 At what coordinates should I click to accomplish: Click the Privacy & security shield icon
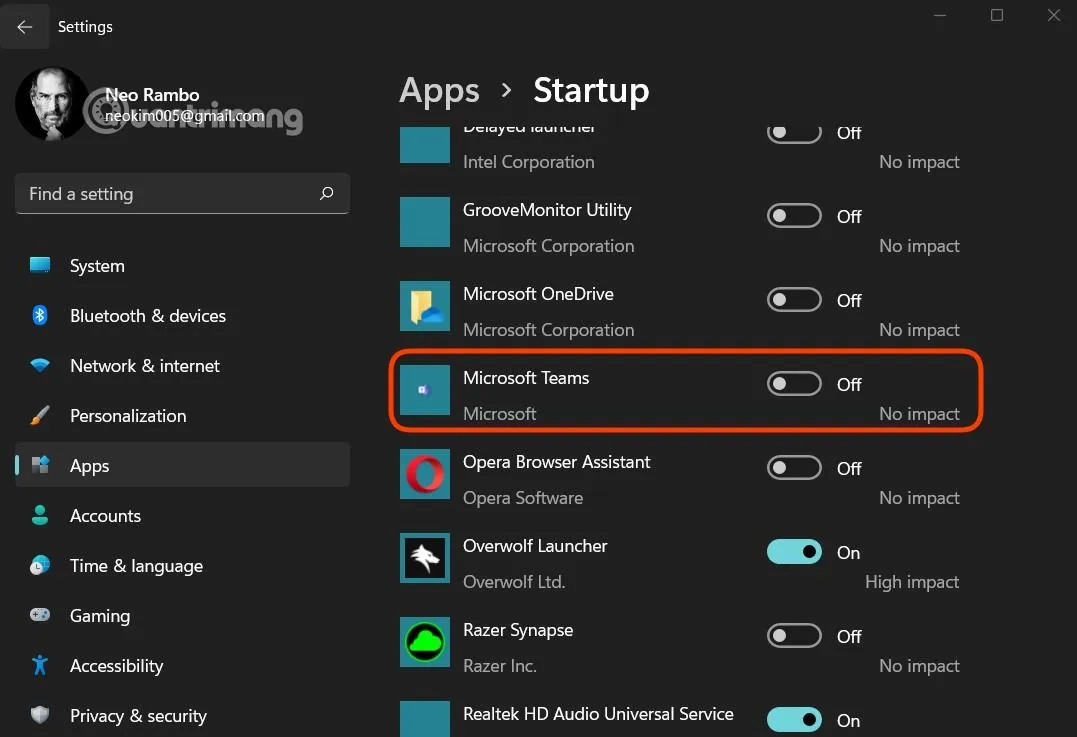click(40, 714)
